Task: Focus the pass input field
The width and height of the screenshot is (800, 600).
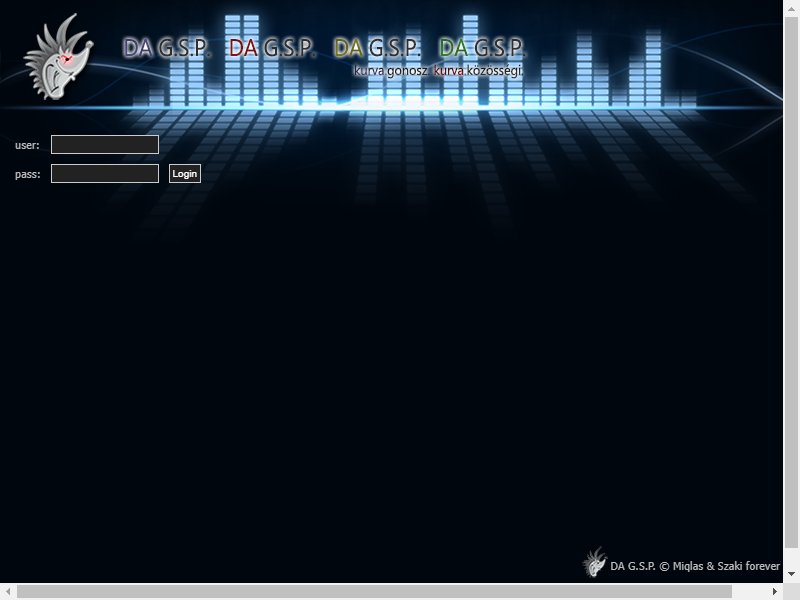Action: [105, 173]
